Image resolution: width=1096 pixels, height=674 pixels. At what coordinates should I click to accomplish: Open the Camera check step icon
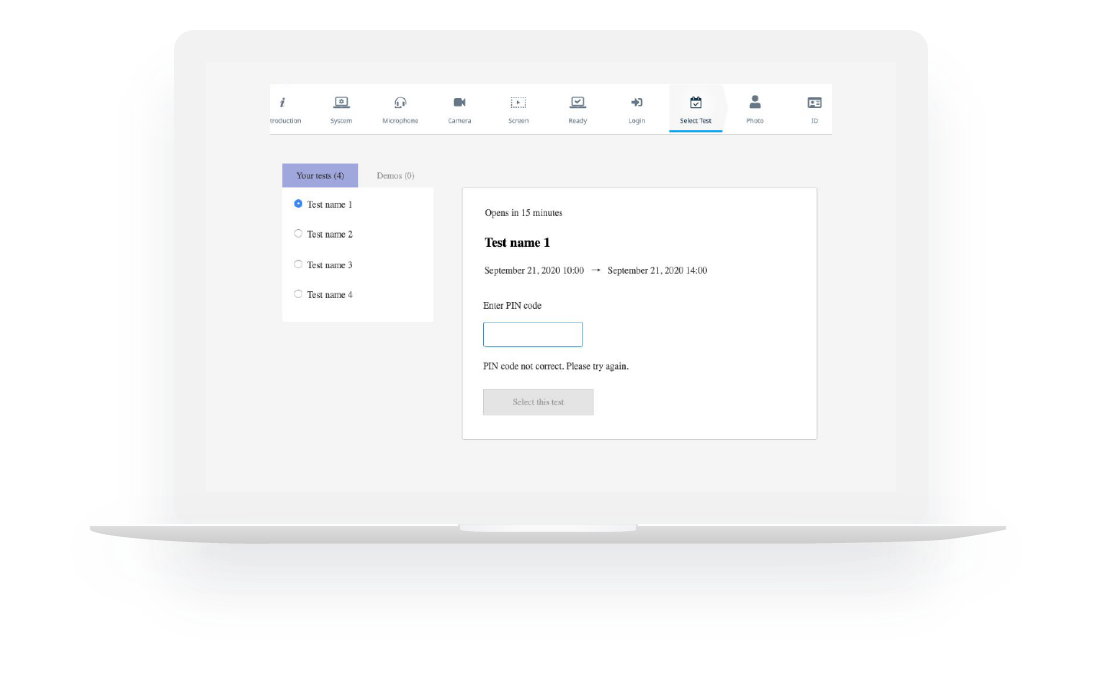point(459,101)
